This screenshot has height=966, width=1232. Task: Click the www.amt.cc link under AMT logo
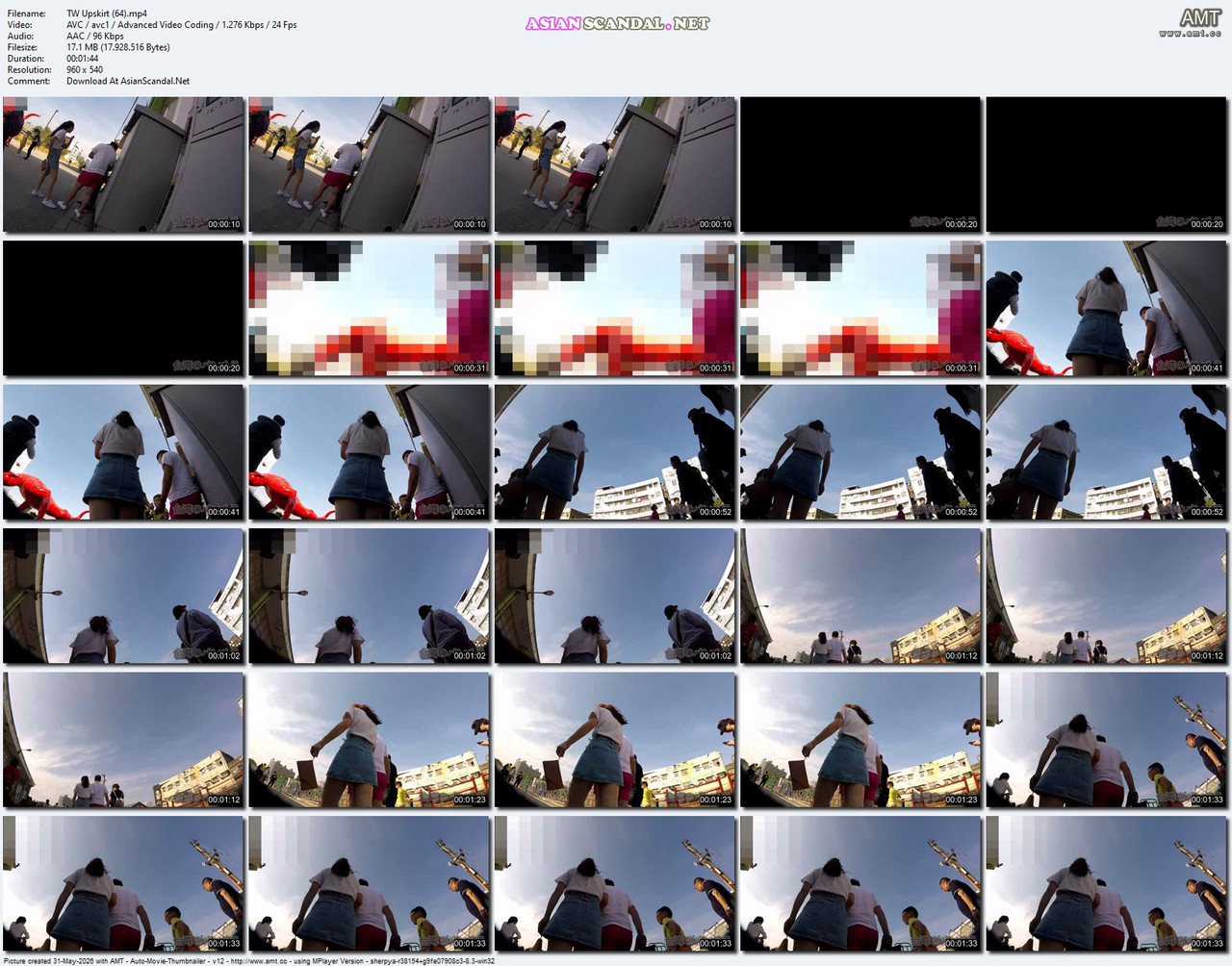pos(1191,34)
